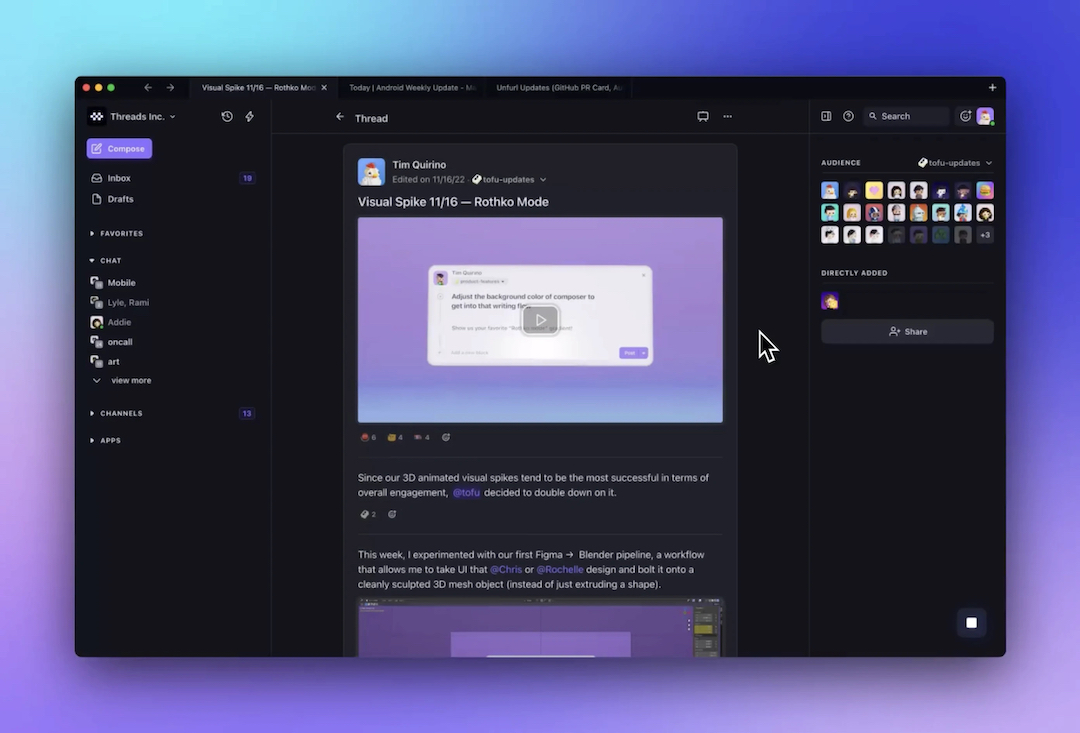Play the Rothko Mode video
1080x733 pixels.
point(540,320)
